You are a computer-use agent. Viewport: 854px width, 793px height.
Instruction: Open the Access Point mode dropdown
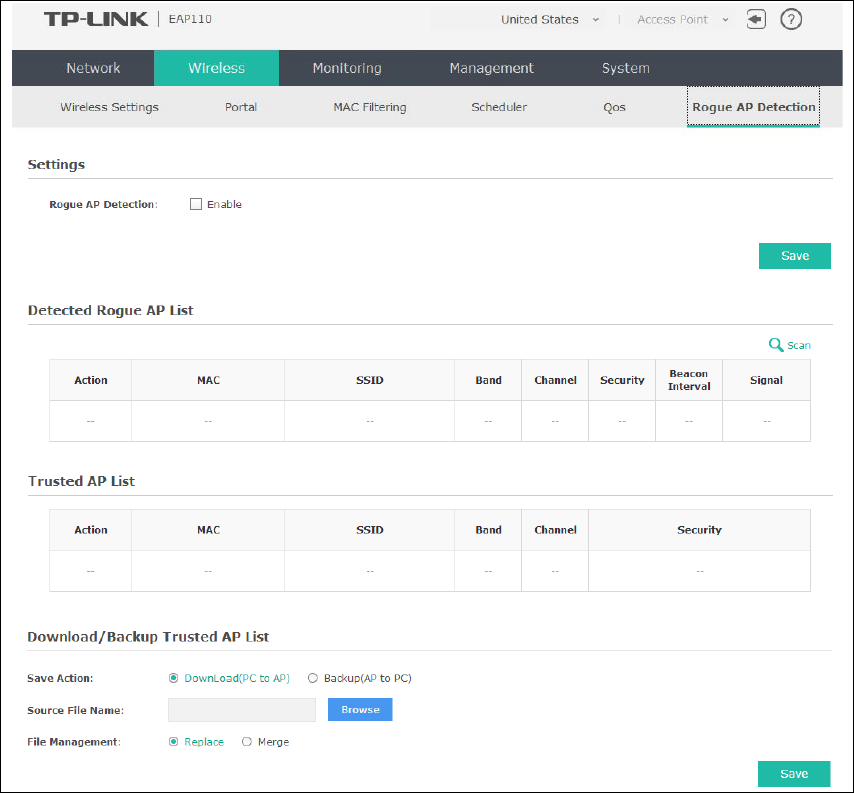(683, 20)
